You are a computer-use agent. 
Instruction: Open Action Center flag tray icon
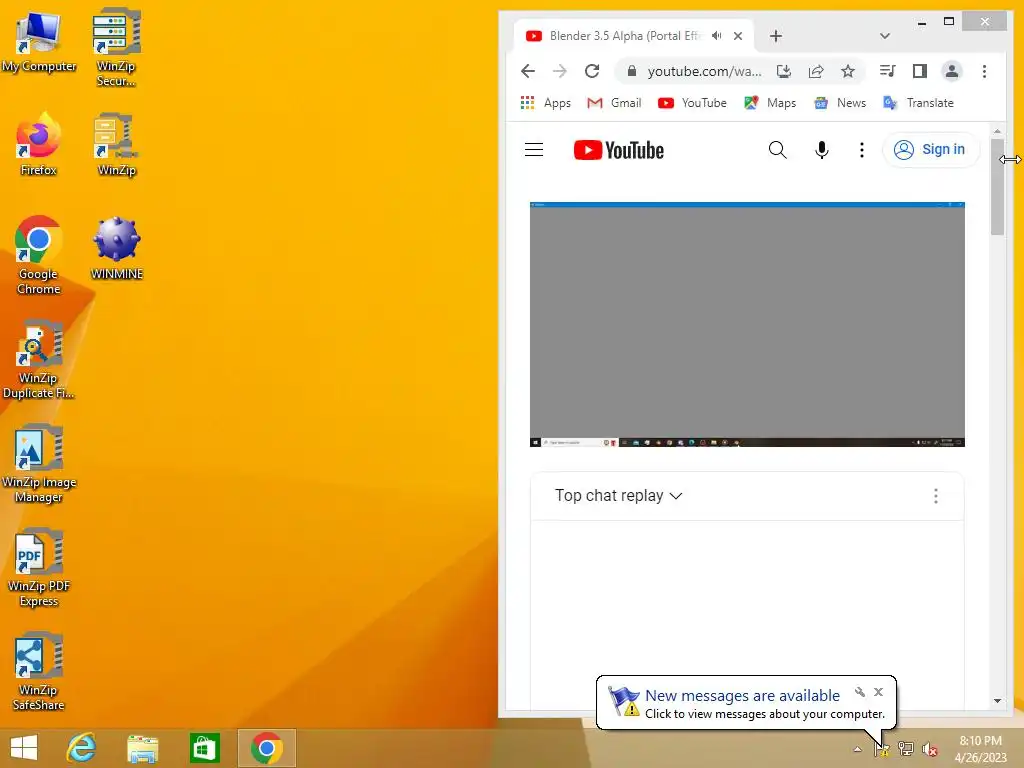point(881,748)
